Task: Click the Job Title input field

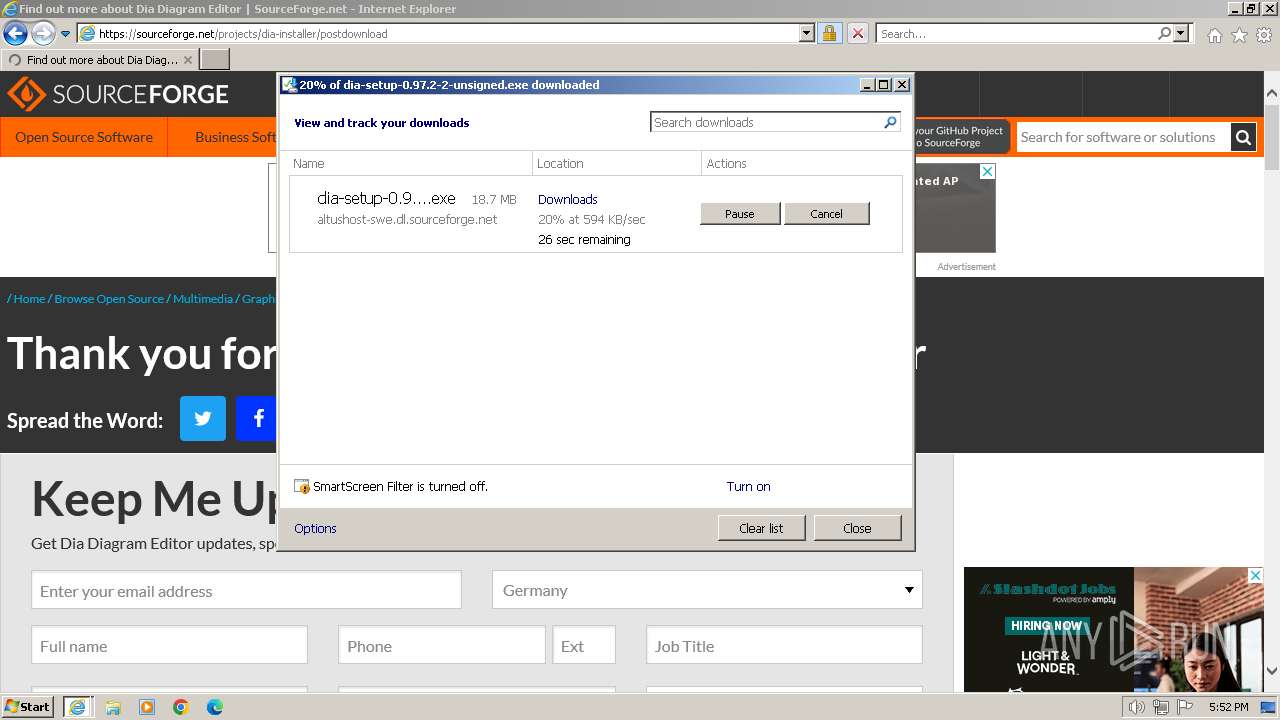Action: (784, 645)
